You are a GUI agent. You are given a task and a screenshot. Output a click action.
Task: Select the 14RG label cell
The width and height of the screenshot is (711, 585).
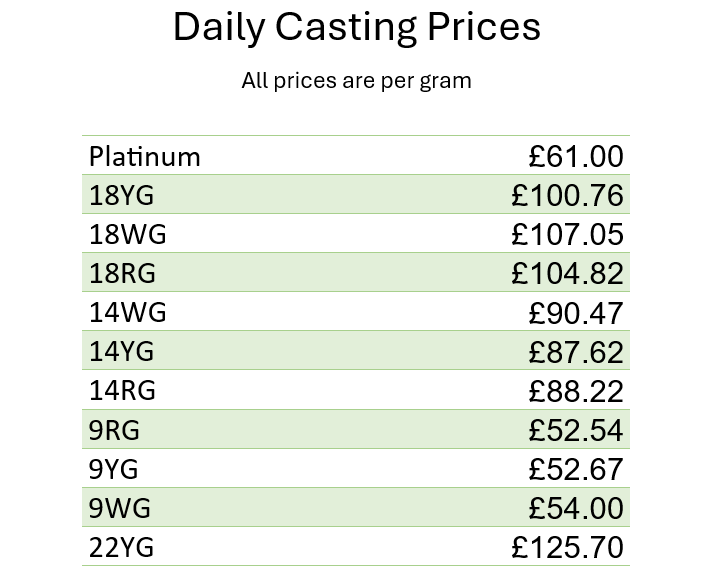coord(122,391)
